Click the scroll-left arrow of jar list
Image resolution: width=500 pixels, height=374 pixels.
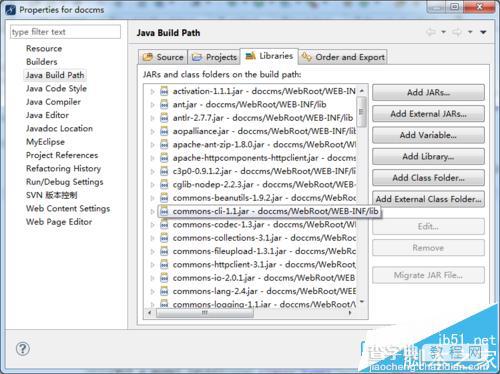[150, 313]
